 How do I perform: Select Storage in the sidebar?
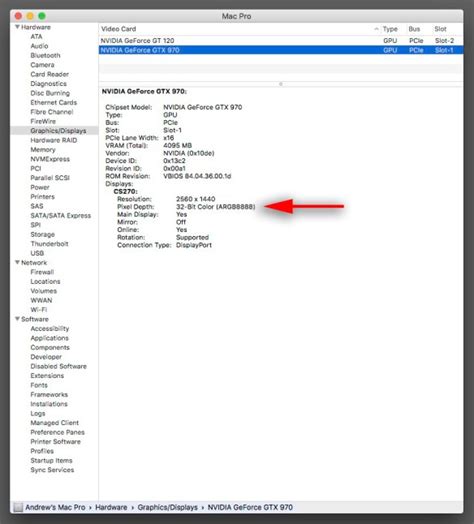pyautogui.click(x=43, y=234)
